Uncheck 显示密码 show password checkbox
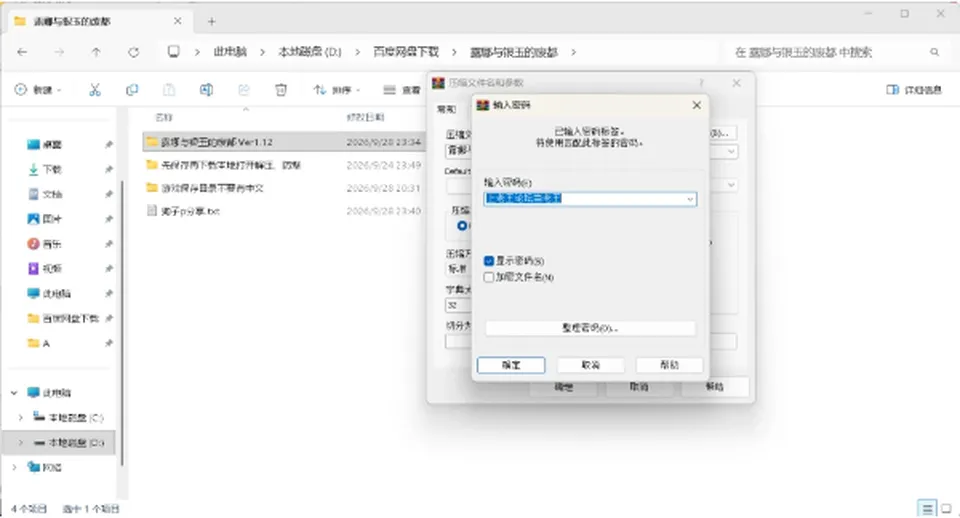The width and height of the screenshot is (960, 518). point(489,261)
